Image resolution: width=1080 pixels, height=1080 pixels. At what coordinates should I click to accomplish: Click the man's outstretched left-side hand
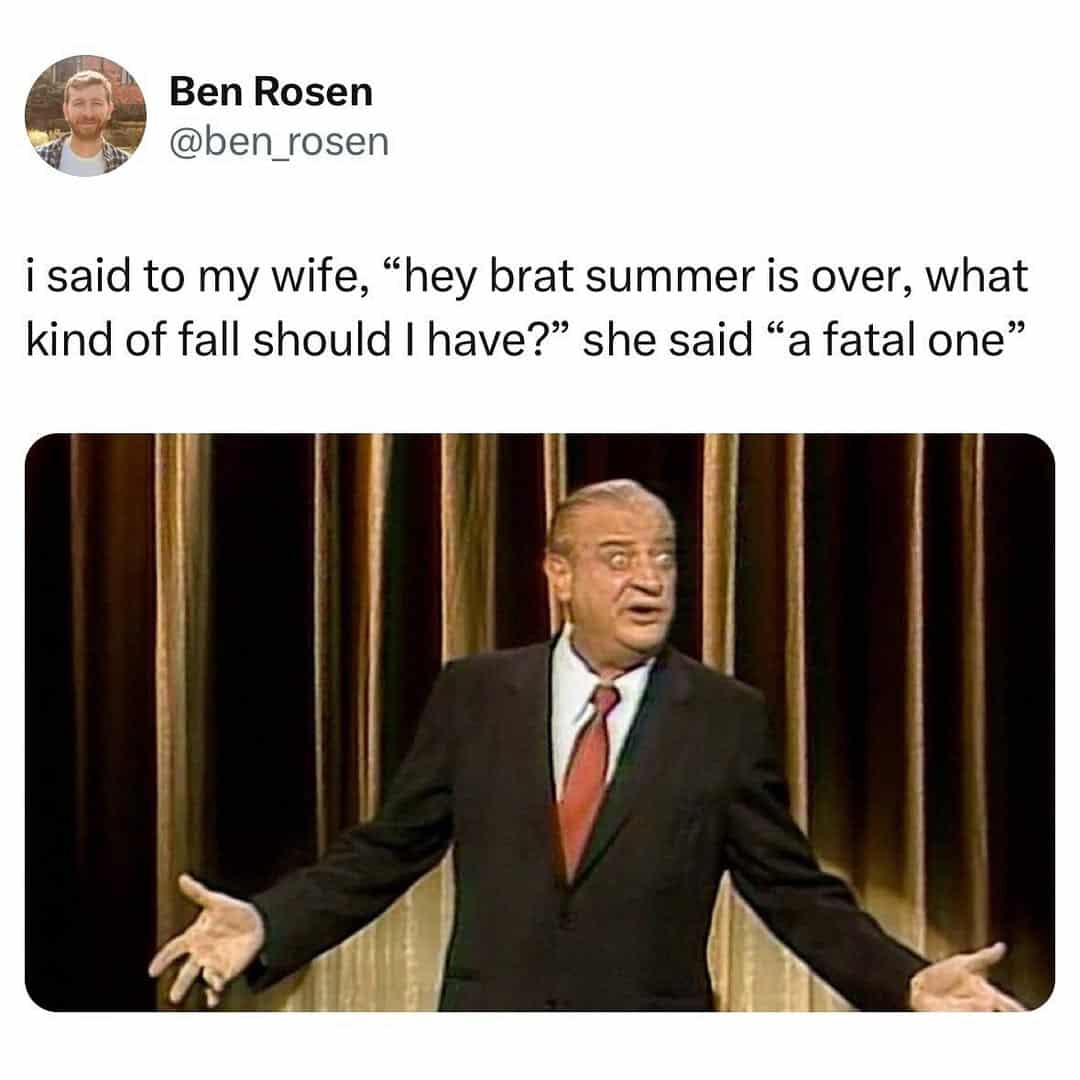coord(207,933)
